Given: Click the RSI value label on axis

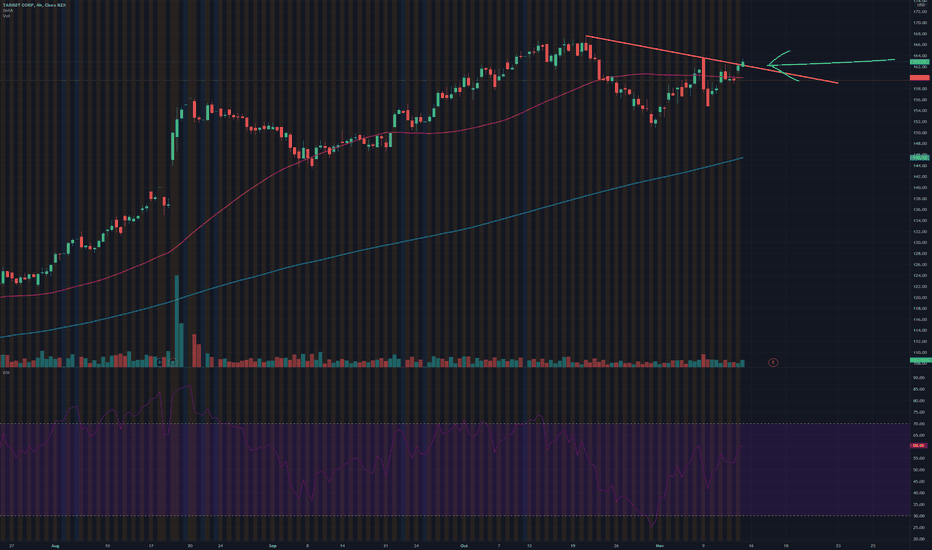Looking at the screenshot, I should 918,445.
